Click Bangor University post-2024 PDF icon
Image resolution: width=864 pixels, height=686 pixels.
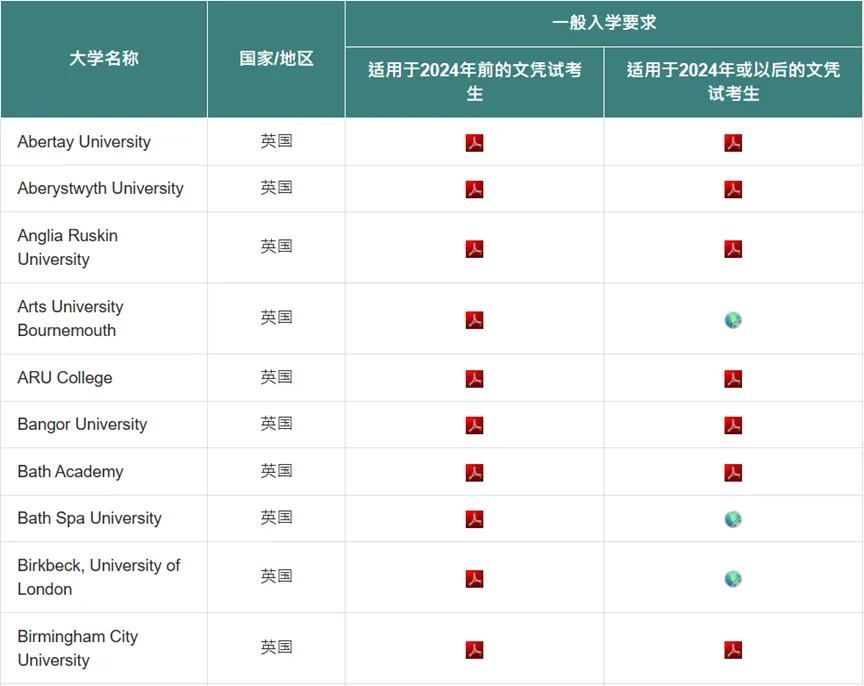[733, 424]
